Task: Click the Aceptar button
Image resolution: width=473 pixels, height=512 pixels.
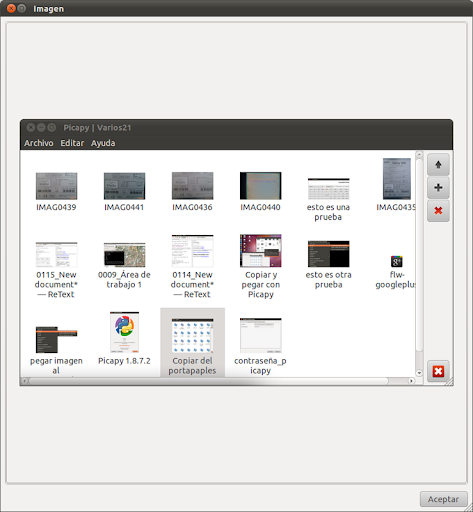Action: point(443,499)
